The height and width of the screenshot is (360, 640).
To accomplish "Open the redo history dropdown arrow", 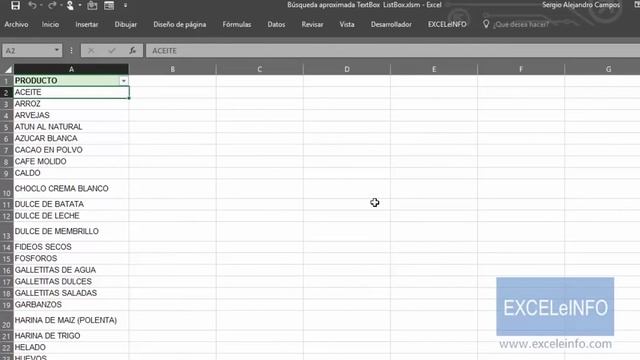I will pos(60,5).
